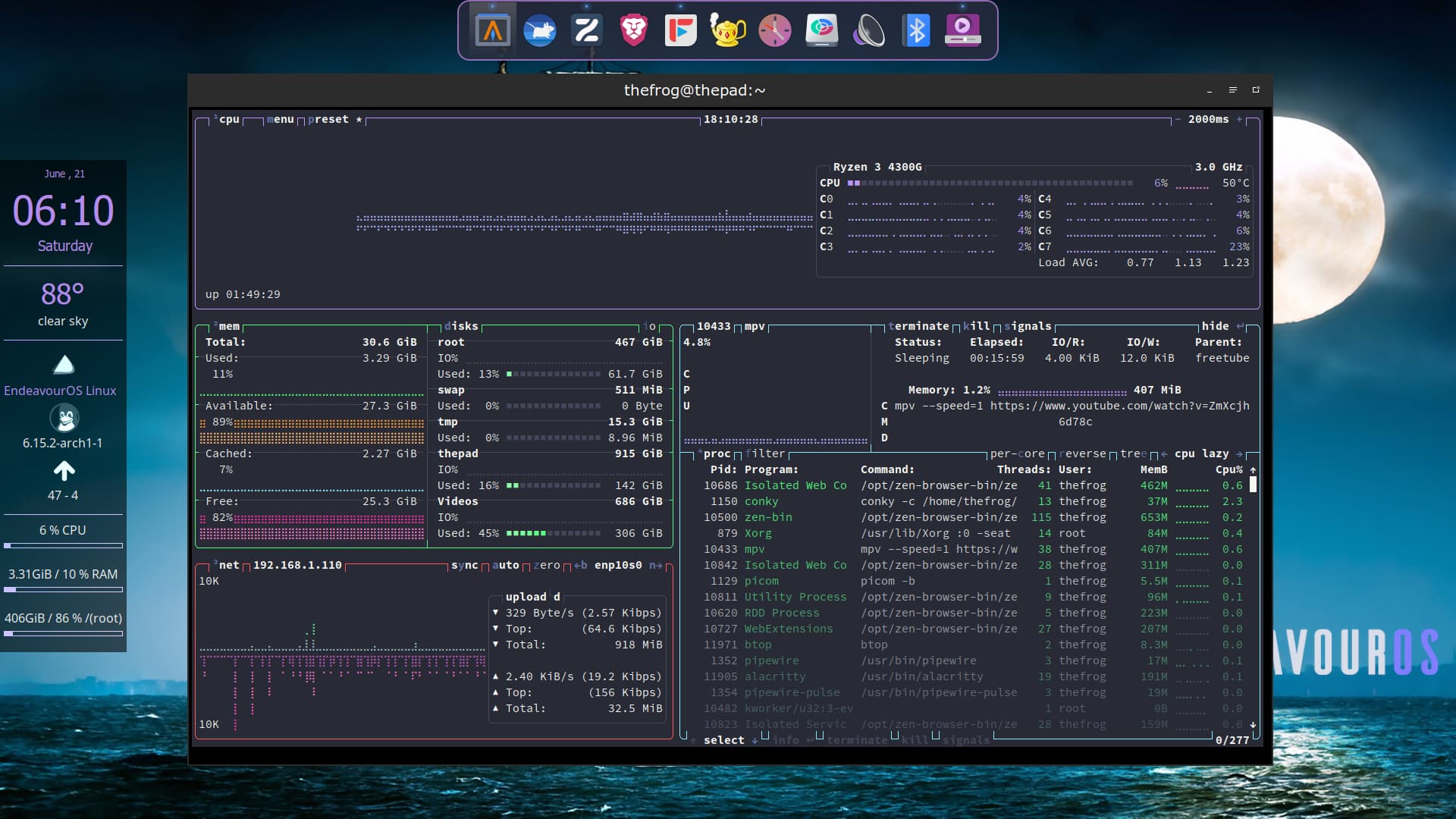Image resolution: width=1456 pixels, height=819 pixels.
Task: Open the speaker sound settings dock icon
Action: tap(869, 30)
